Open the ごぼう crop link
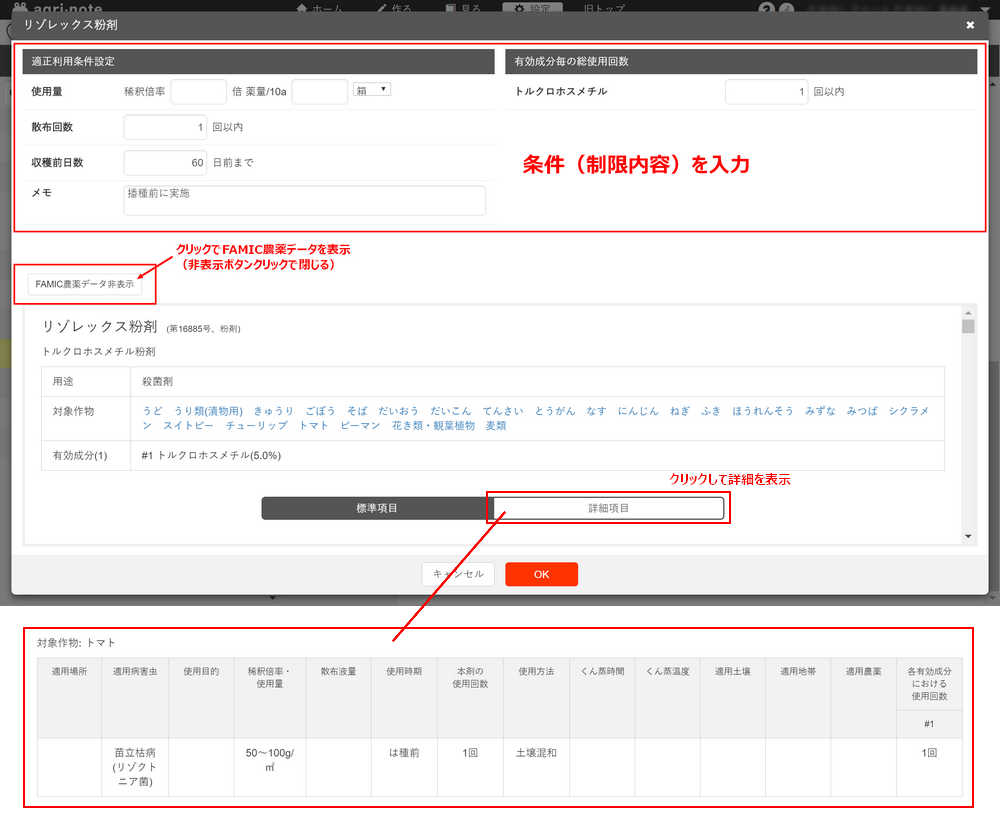The height and width of the screenshot is (829, 1000). tap(320, 411)
